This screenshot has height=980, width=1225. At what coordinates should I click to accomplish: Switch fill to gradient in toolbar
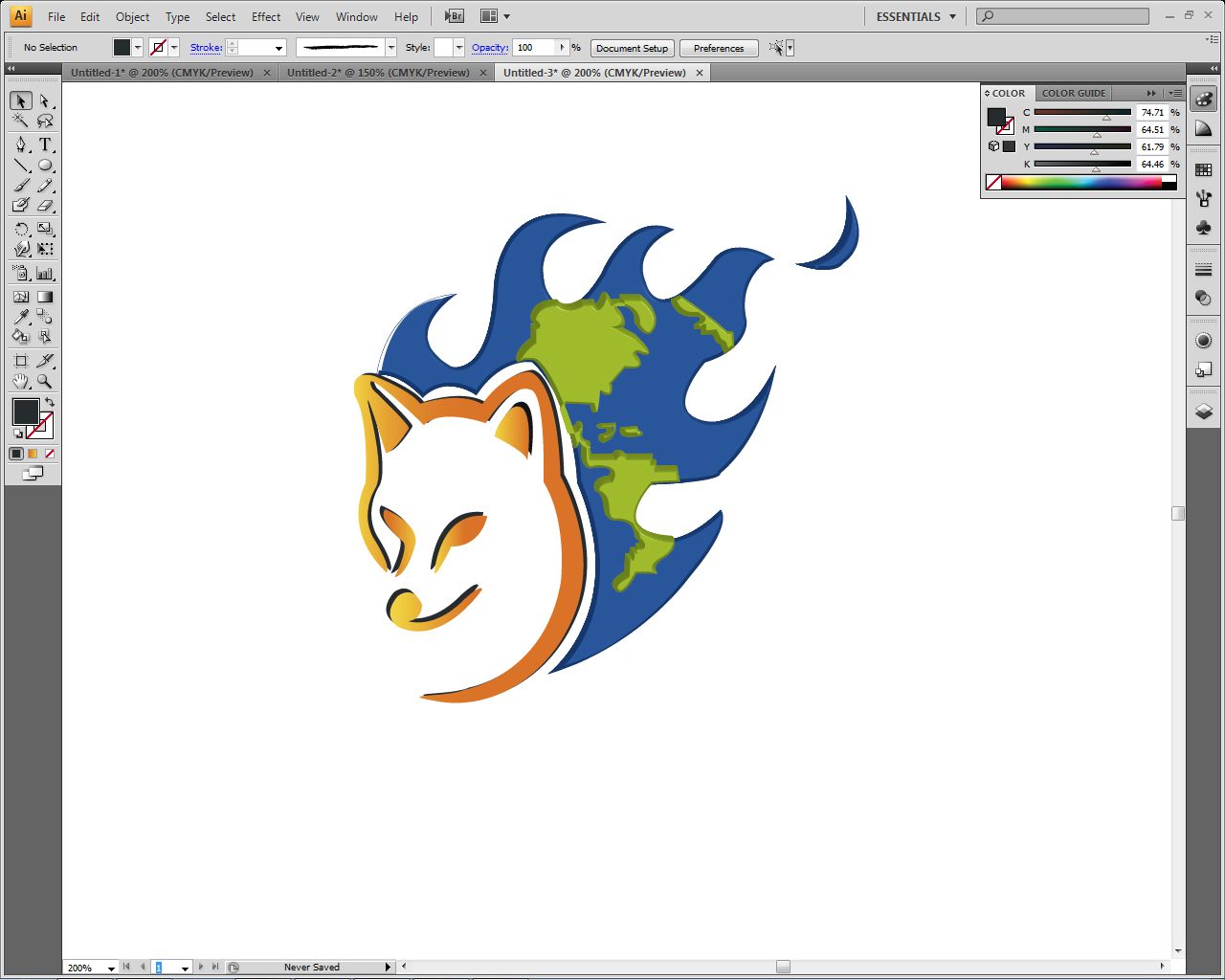(33, 453)
